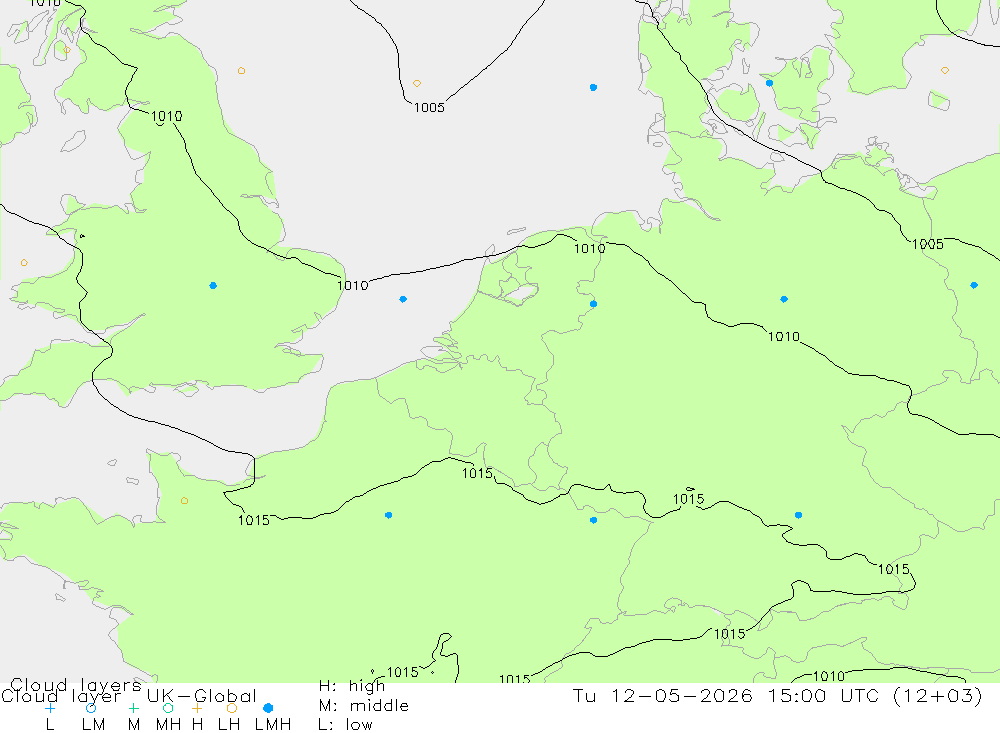Click the 1010 isobar label over eastern Germany

click(x=783, y=337)
